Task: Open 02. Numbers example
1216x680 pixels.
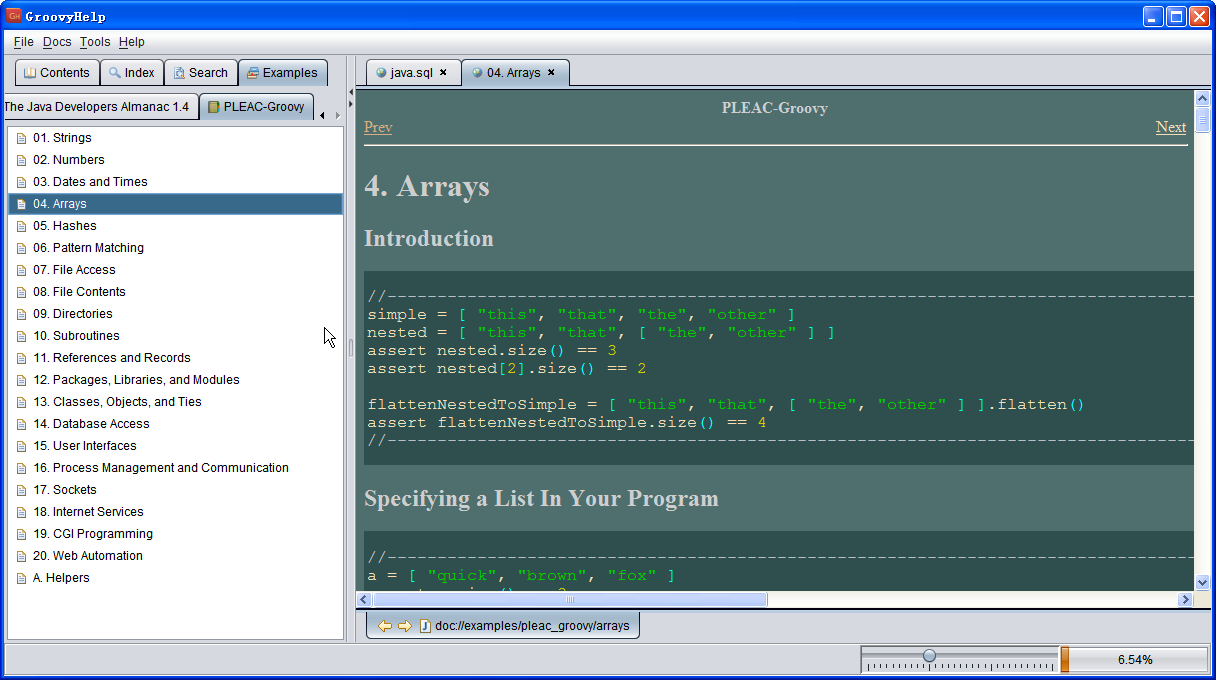Action: coord(175,160)
